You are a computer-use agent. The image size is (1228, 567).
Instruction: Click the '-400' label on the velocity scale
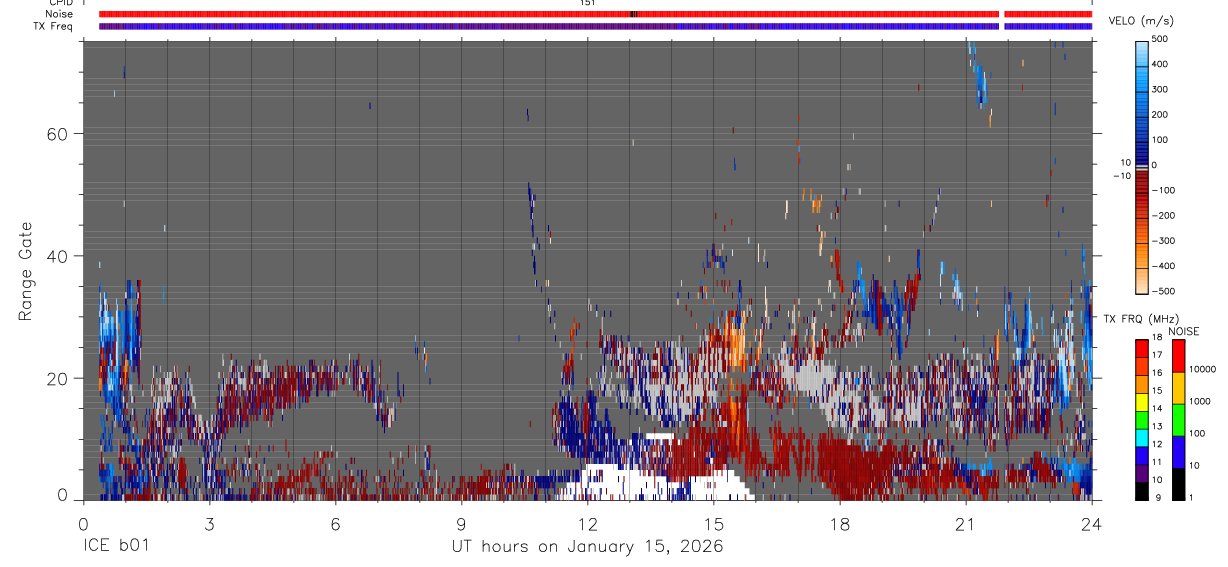click(1164, 266)
